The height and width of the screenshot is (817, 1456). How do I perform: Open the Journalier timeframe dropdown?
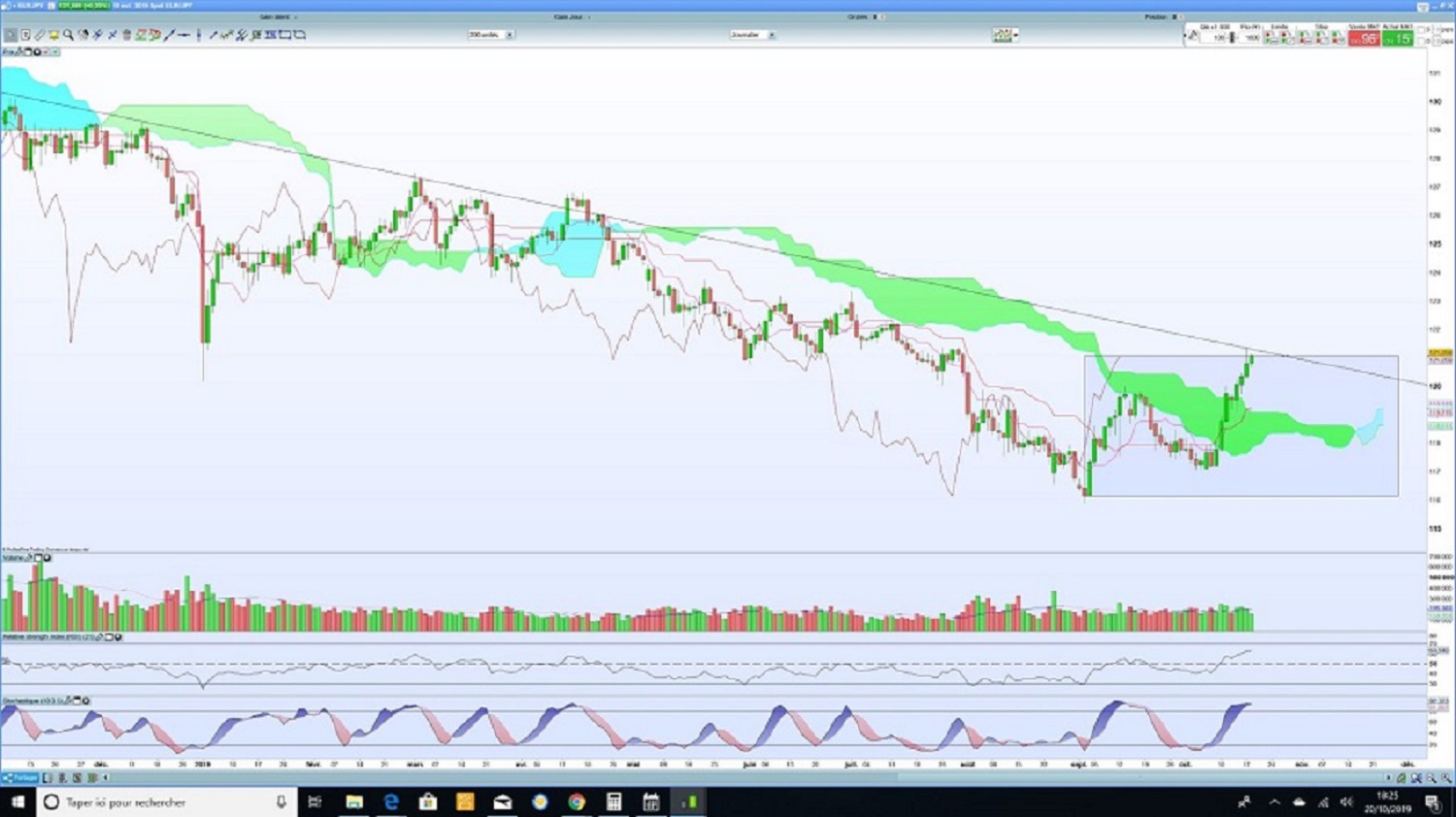coord(752,35)
